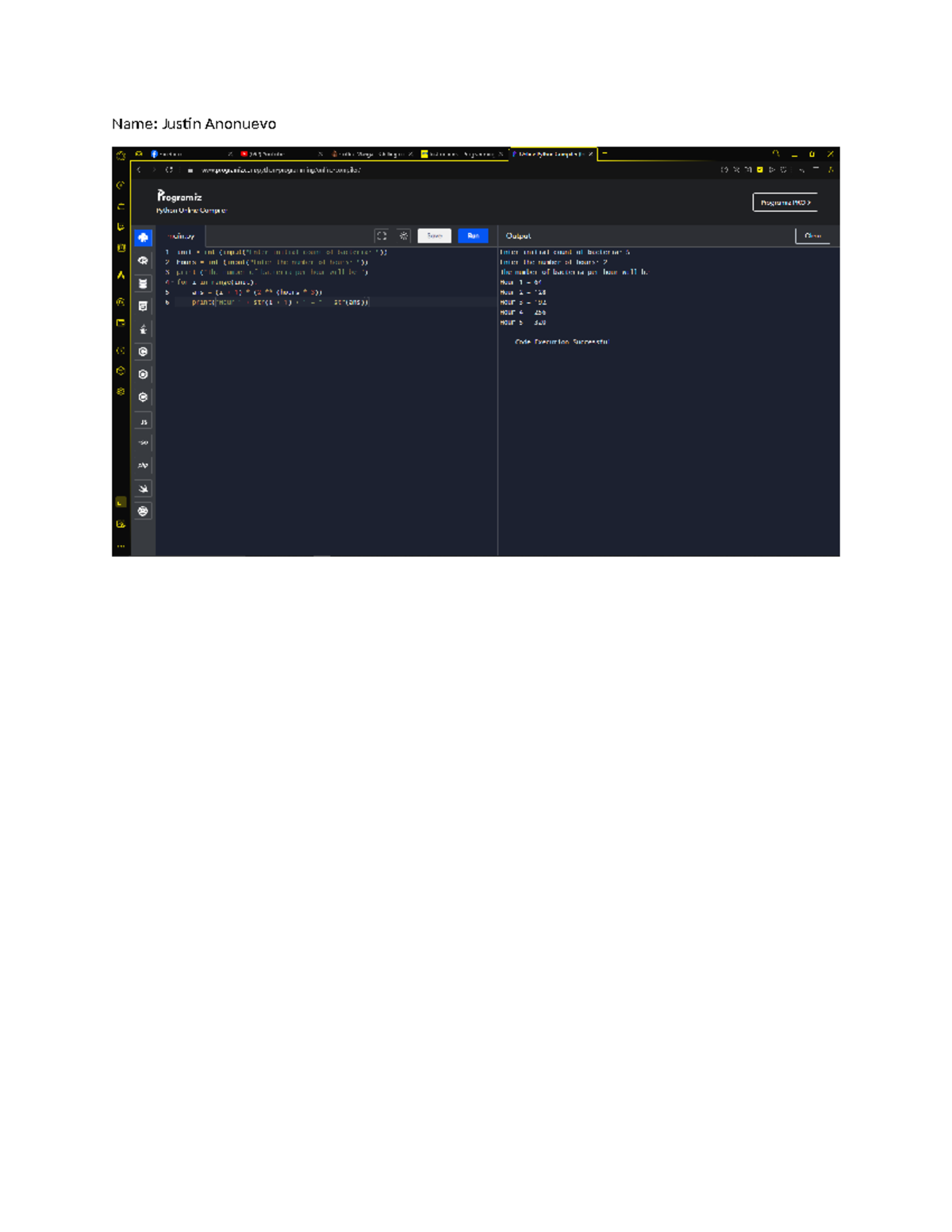This screenshot has height=1232, width=952.
Task: Open the R language compiler from the sidebar
Action: pyautogui.click(x=143, y=261)
